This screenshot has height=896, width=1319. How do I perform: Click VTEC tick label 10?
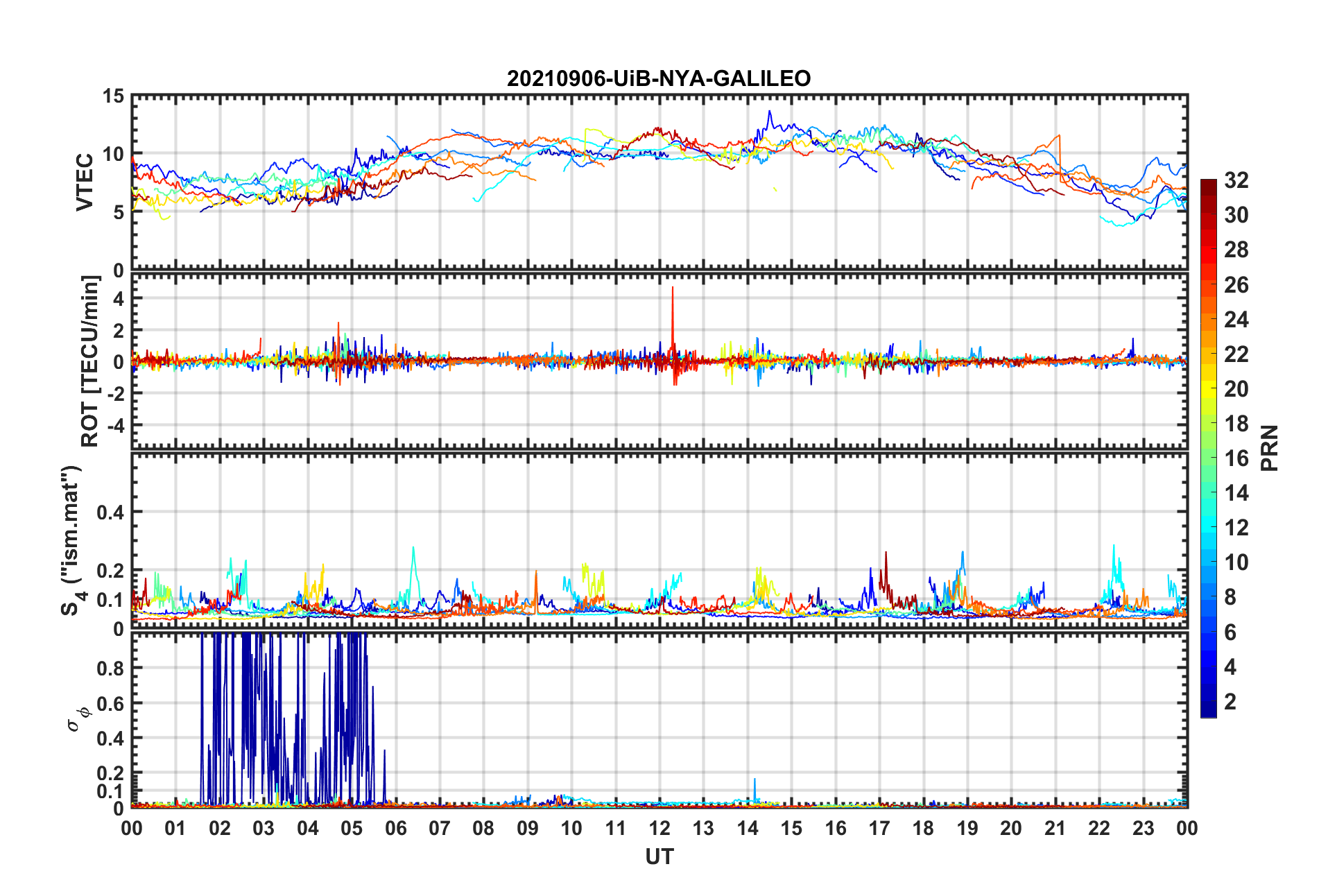pyautogui.click(x=113, y=154)
